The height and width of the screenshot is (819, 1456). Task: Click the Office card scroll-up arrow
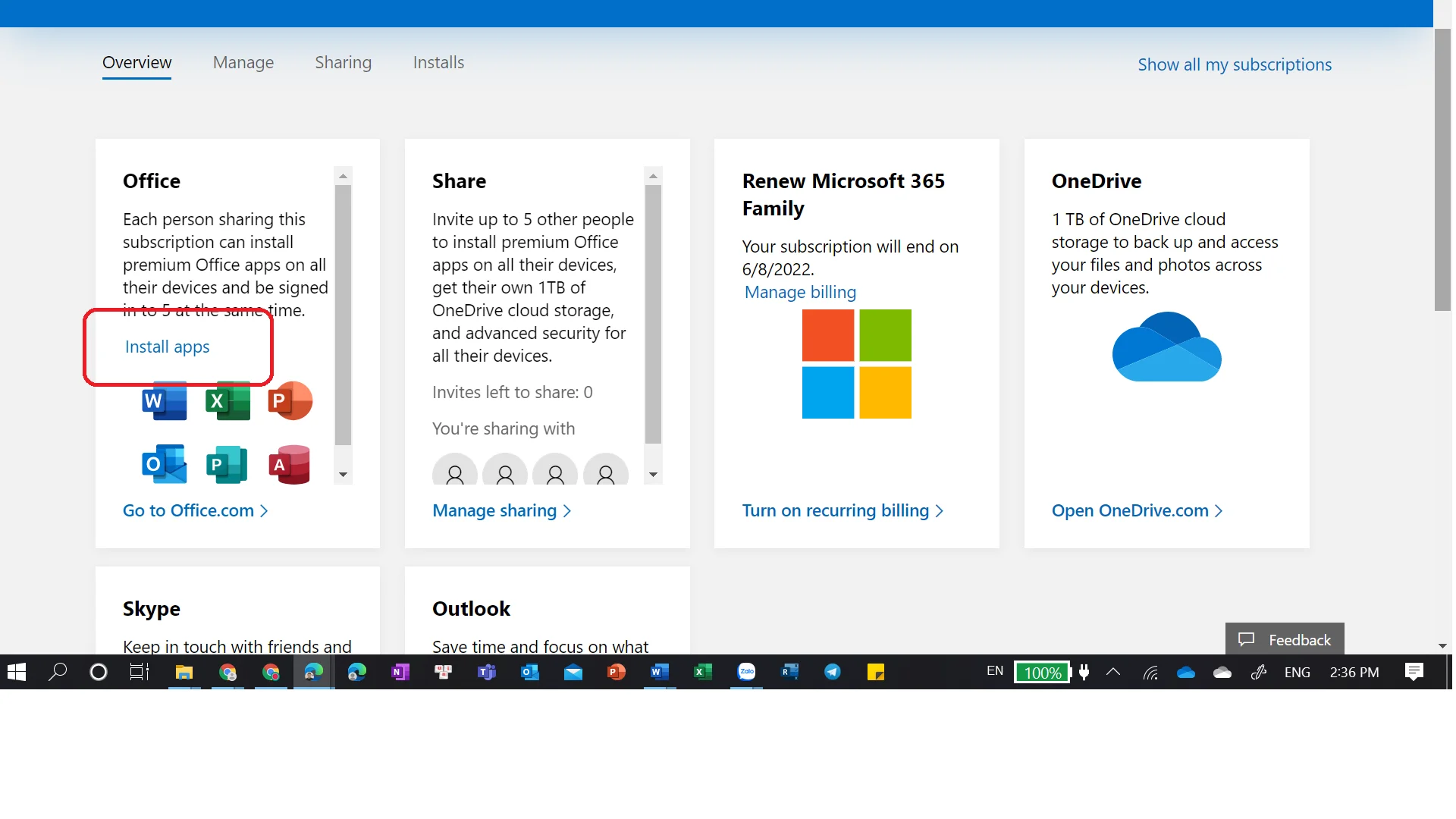pos(343,176)
